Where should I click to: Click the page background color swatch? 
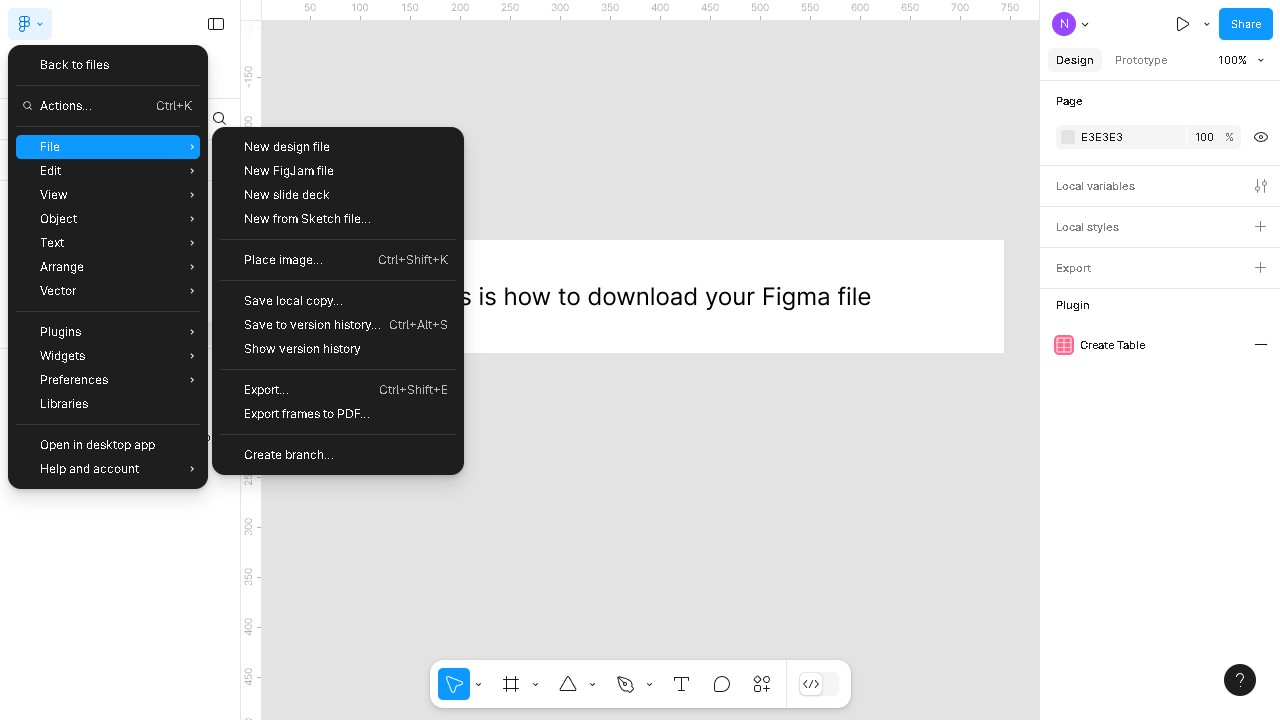(1068, 137)
